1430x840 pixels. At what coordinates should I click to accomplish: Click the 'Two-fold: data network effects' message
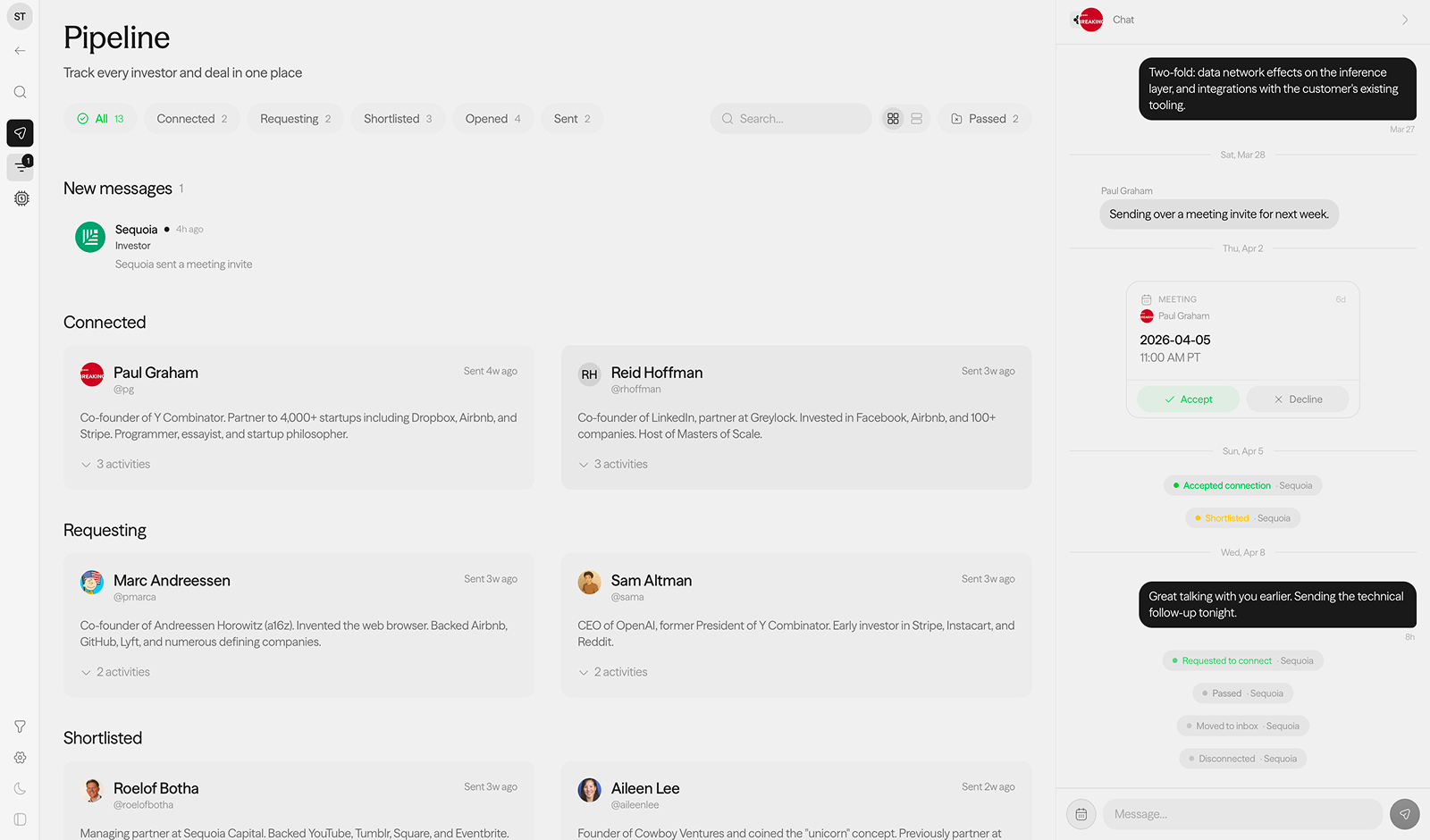(x=1277, y=89)
